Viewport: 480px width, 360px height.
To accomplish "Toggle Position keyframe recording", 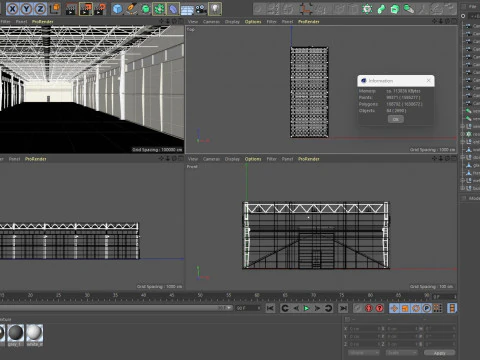I will (394, 308).
